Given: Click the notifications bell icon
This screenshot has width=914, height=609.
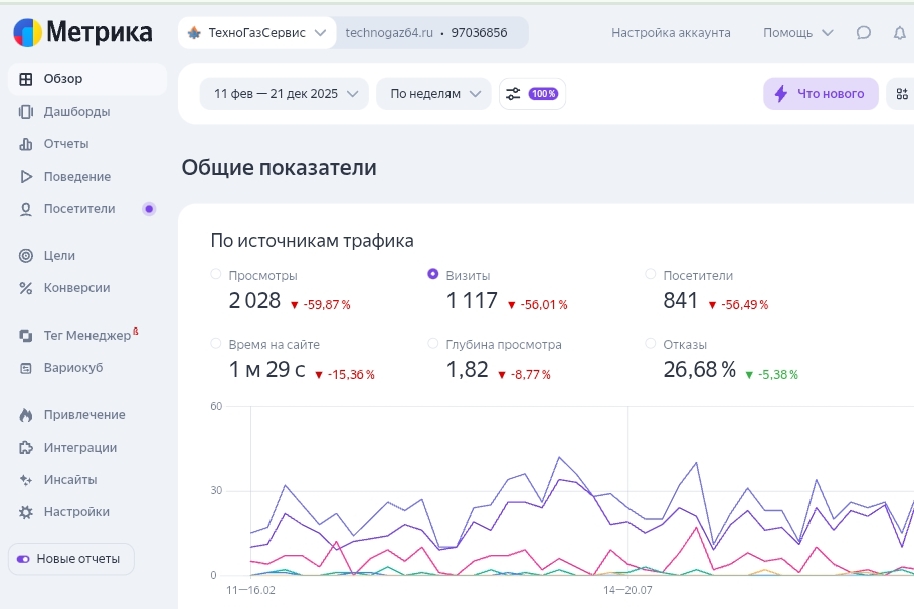Looking at the screenshot, I should 899,32.
